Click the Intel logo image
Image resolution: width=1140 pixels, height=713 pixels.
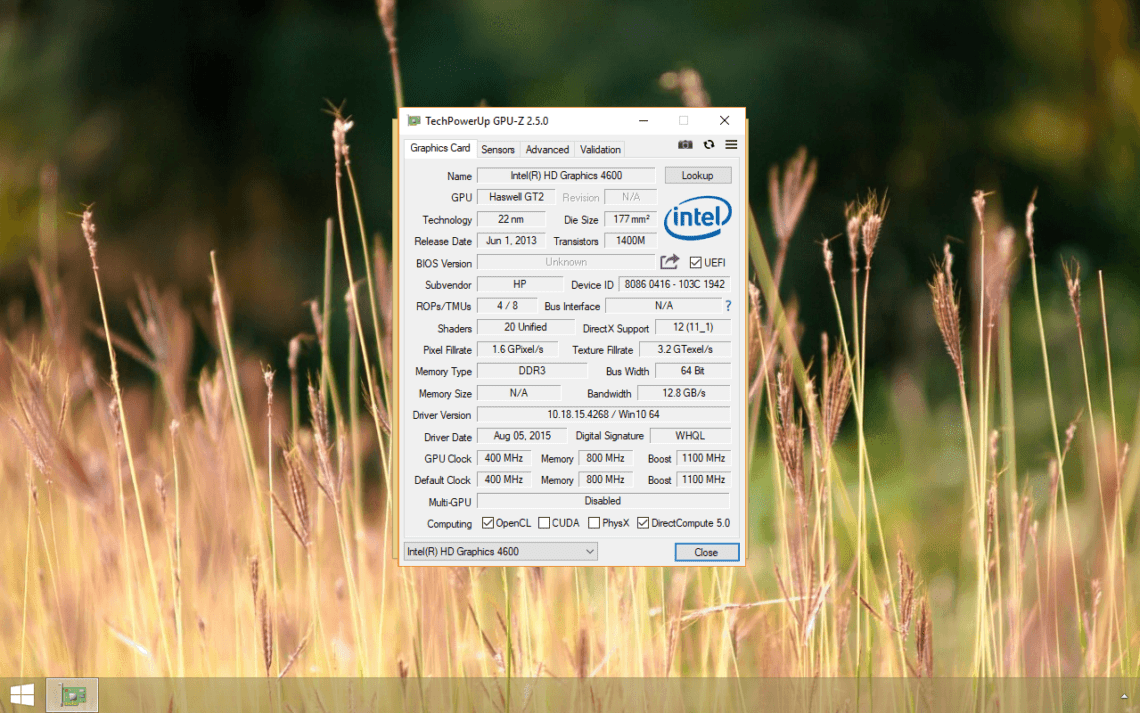[697, 219]
